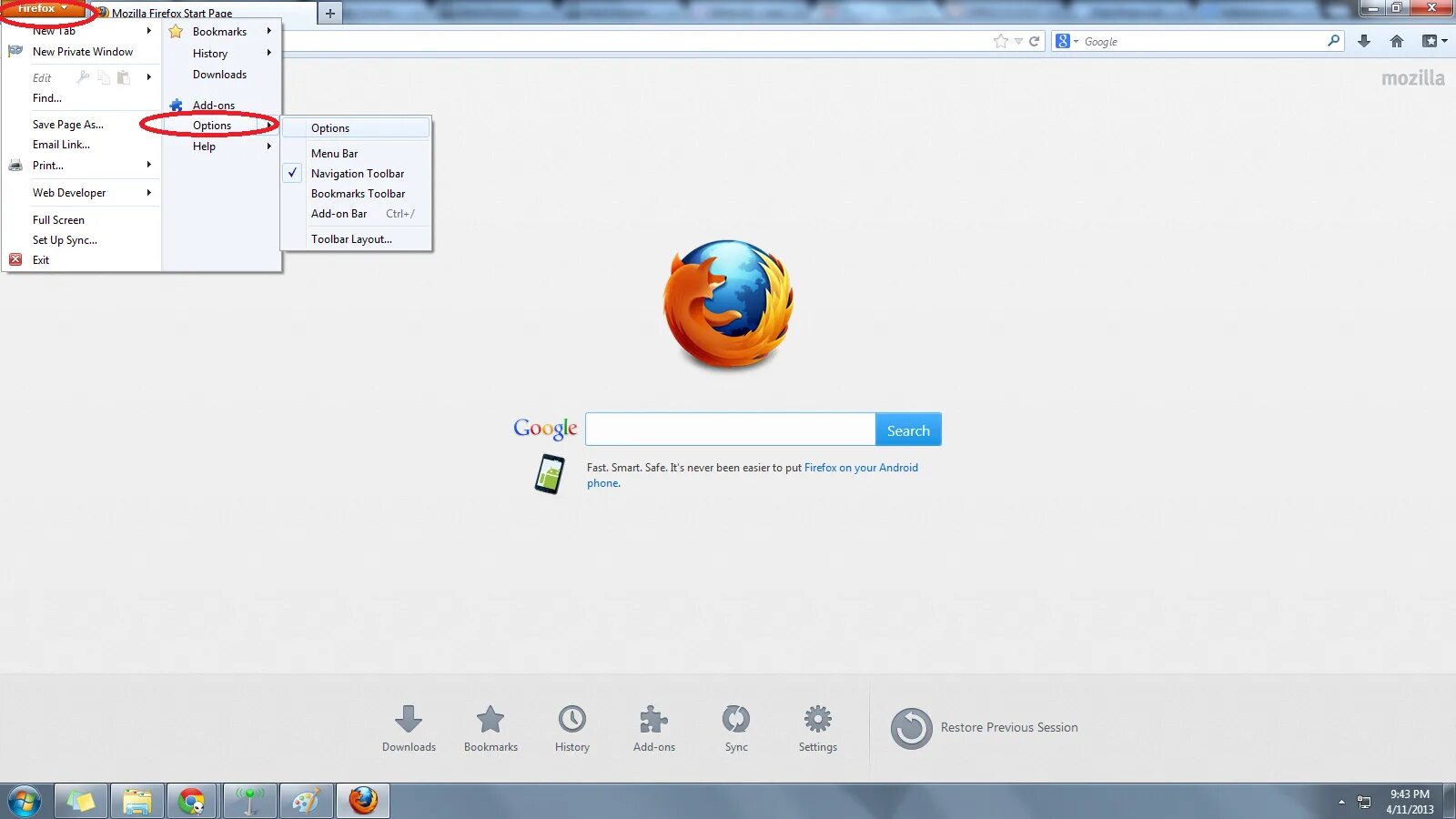Select New Private Window
Viewport: 1456px width, 819px height.
[x=82, y=52]
